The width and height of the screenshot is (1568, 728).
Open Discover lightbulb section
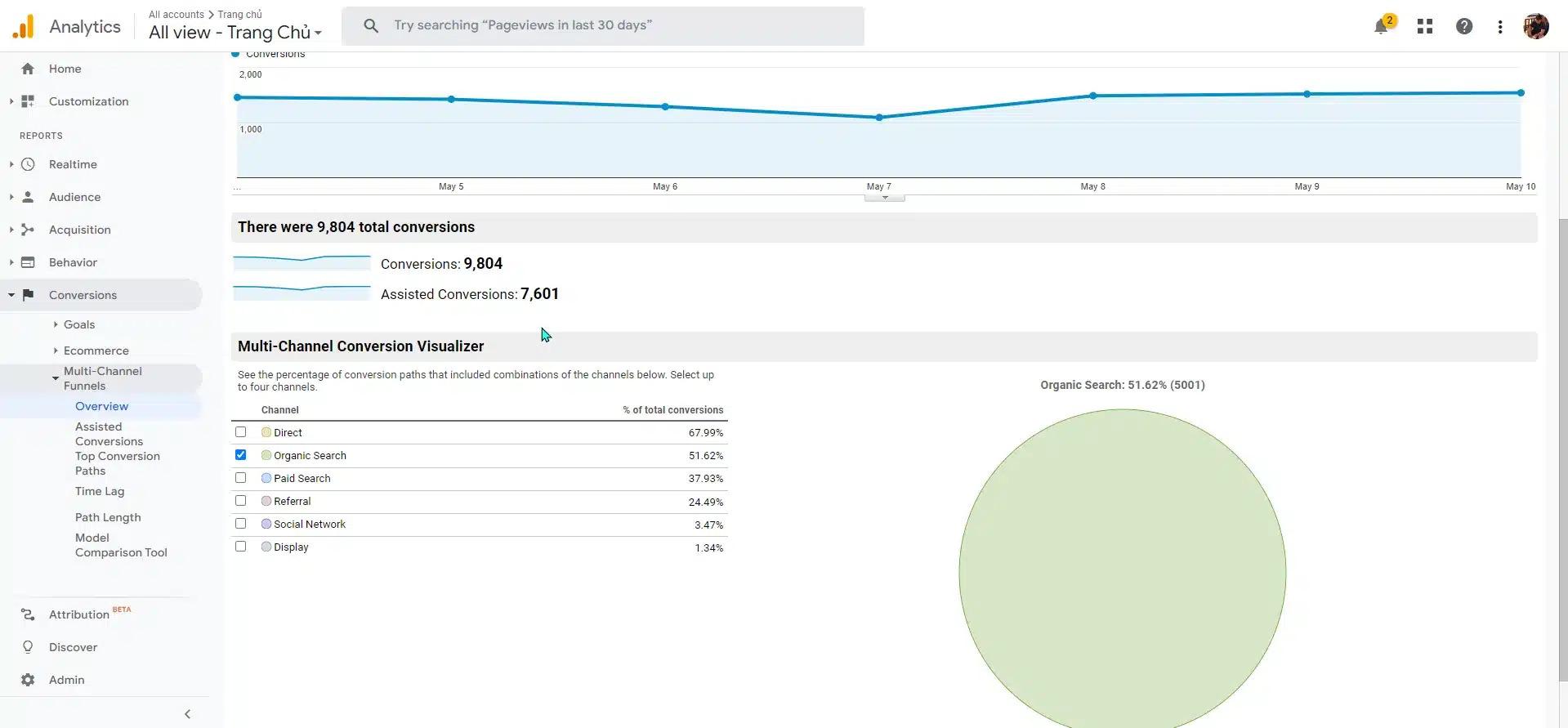pos(72,647)
